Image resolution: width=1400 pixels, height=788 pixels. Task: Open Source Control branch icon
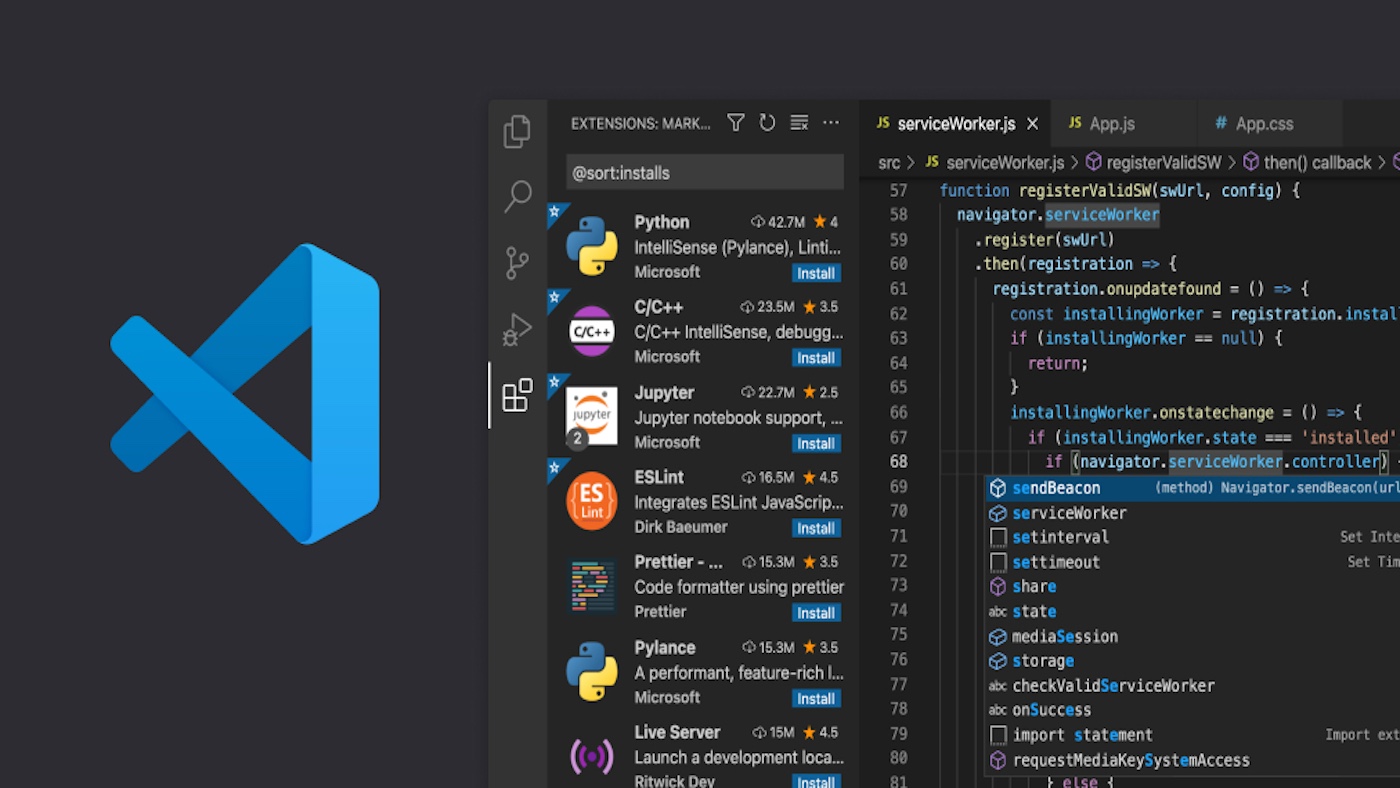[x=517, y=263]
